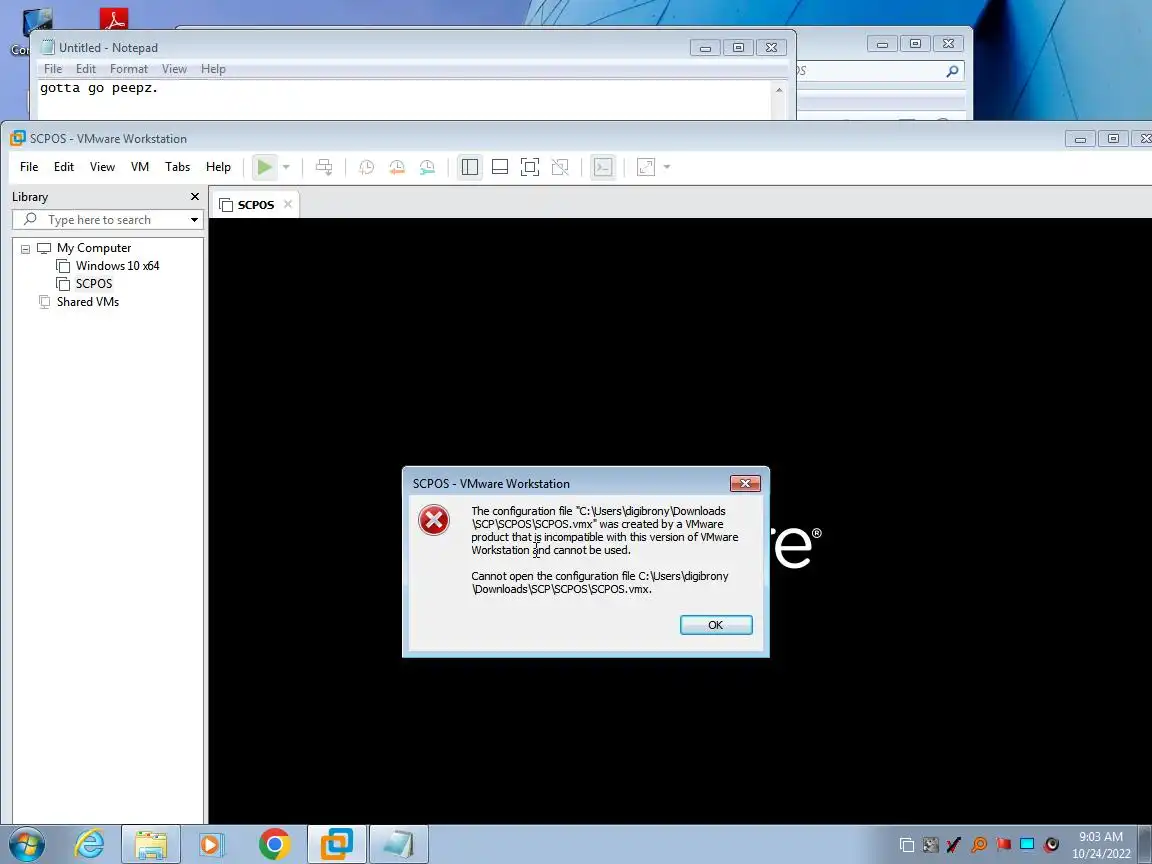Open Action Center red flag icon

(1003, 844)
